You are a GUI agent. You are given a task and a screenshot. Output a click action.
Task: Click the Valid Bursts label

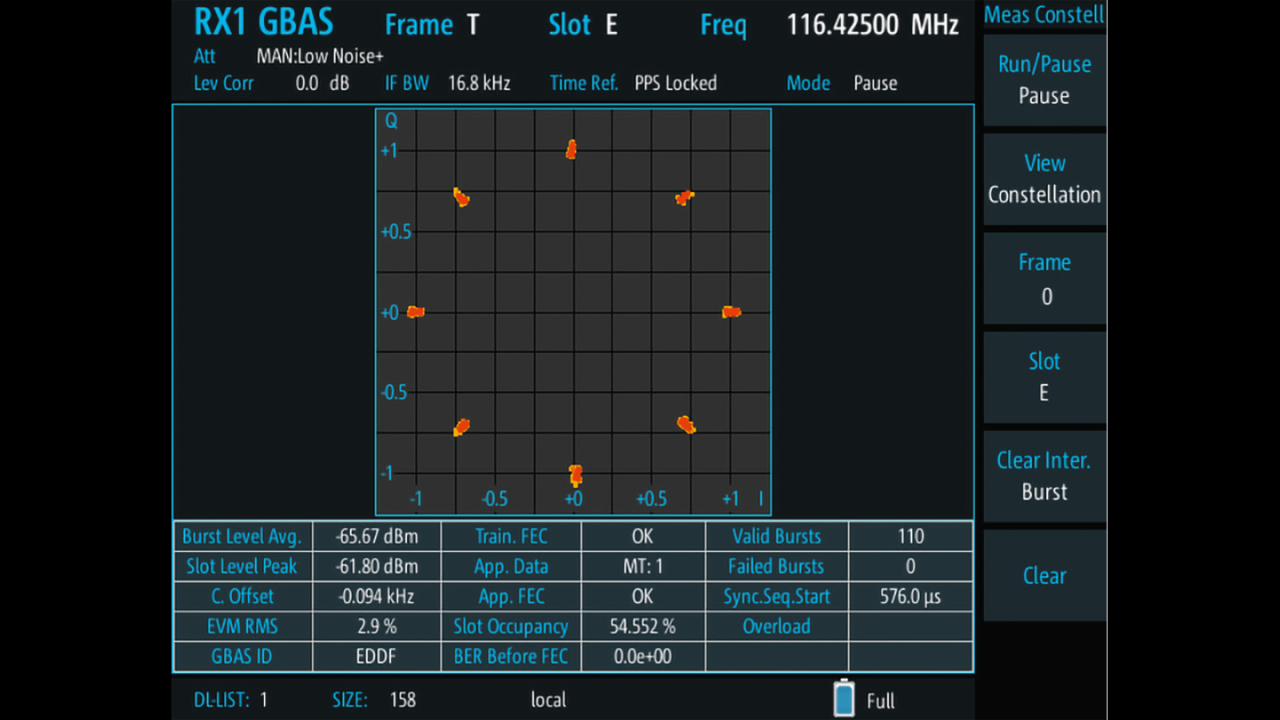[777, 536]
